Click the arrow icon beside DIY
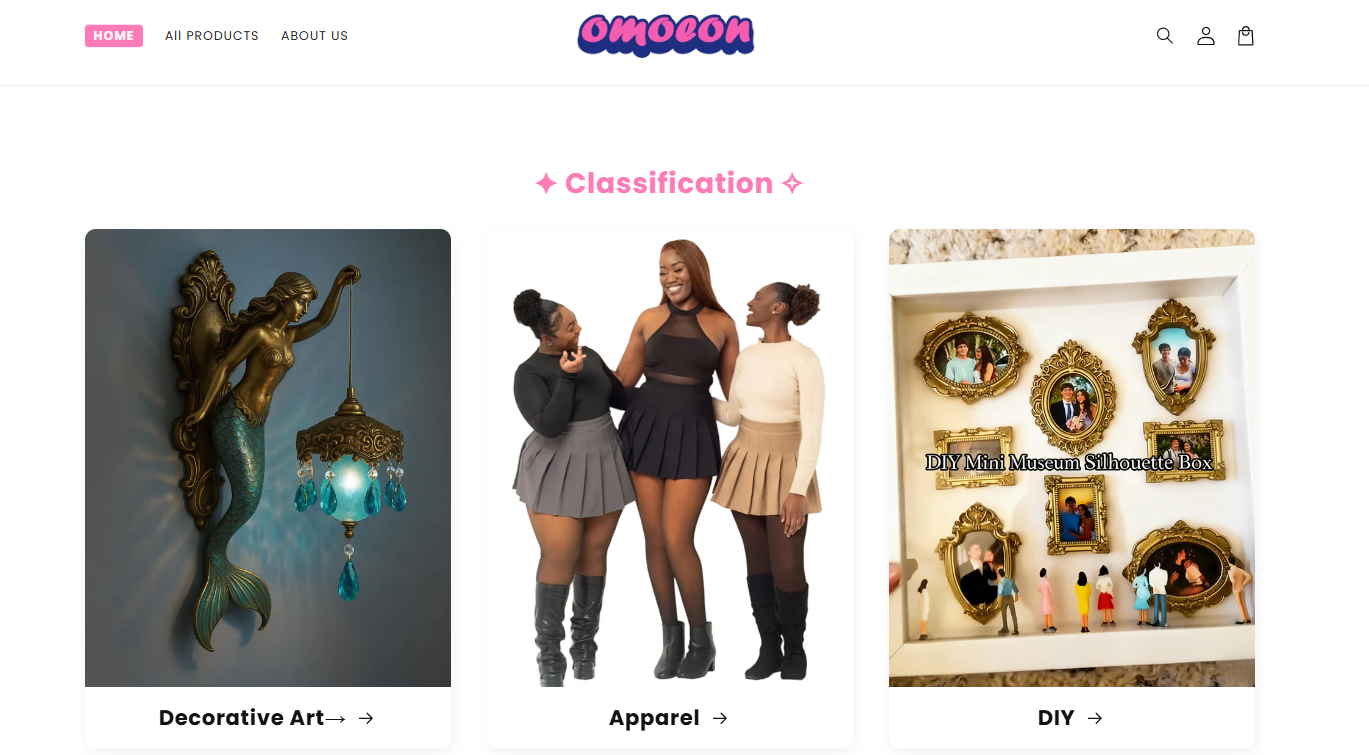This screenshot has width=1369, height=755. [x=1095, y=718]
